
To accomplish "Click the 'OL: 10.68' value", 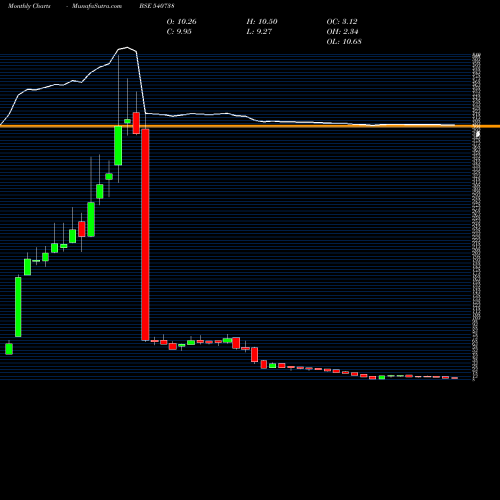I will coord(344,41).
